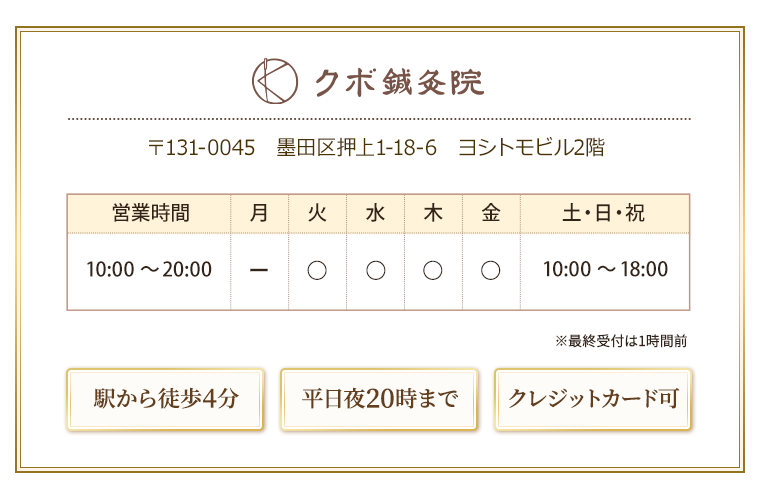Click the Wednesday open circle mark
Screen dimensions: 760x500
pos(375,270)
